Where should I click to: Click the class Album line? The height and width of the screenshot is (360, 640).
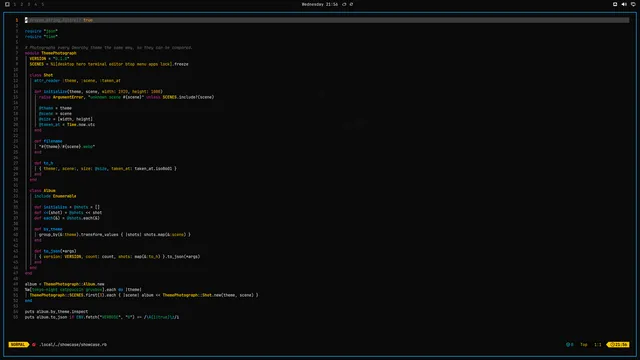tap(42, 191)
